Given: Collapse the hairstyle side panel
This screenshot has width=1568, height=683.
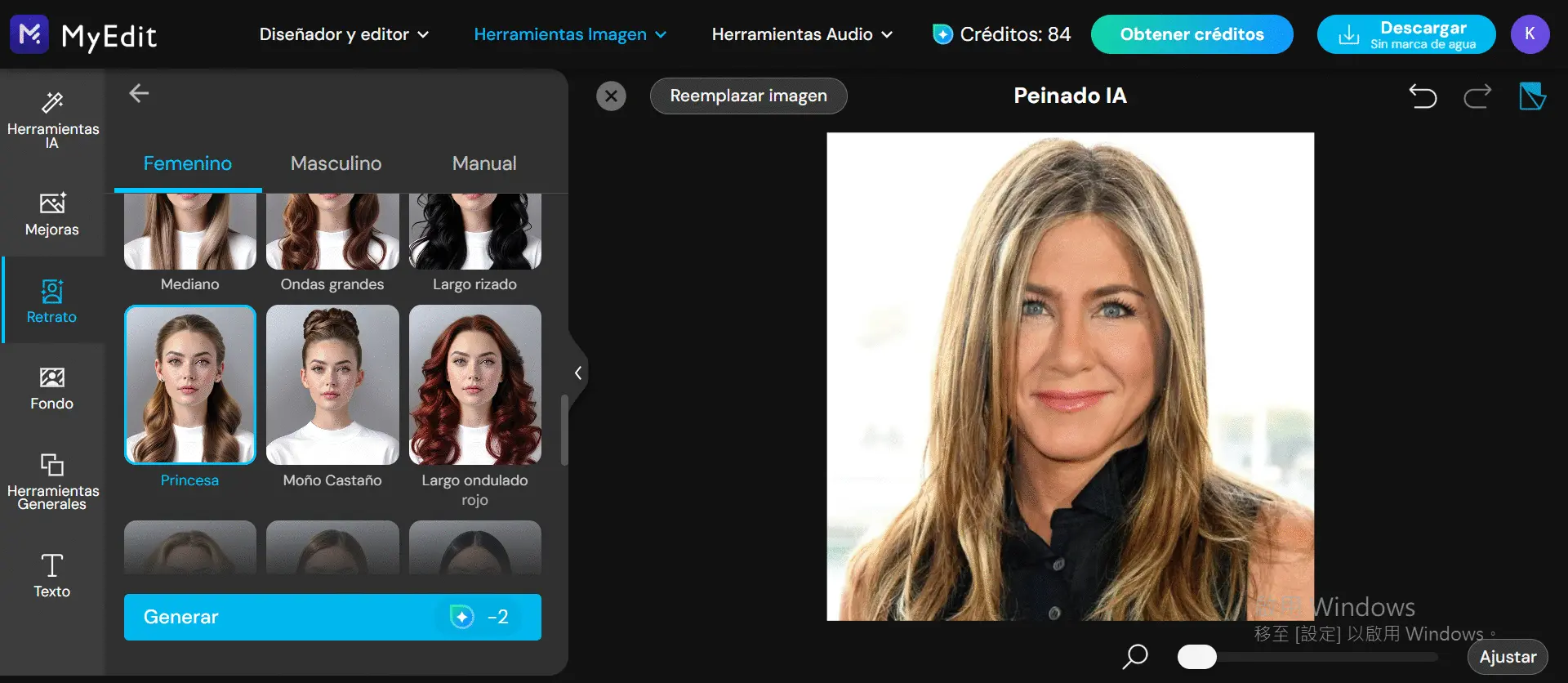Looking at the screenshot, I should click(x=577, y=373).
